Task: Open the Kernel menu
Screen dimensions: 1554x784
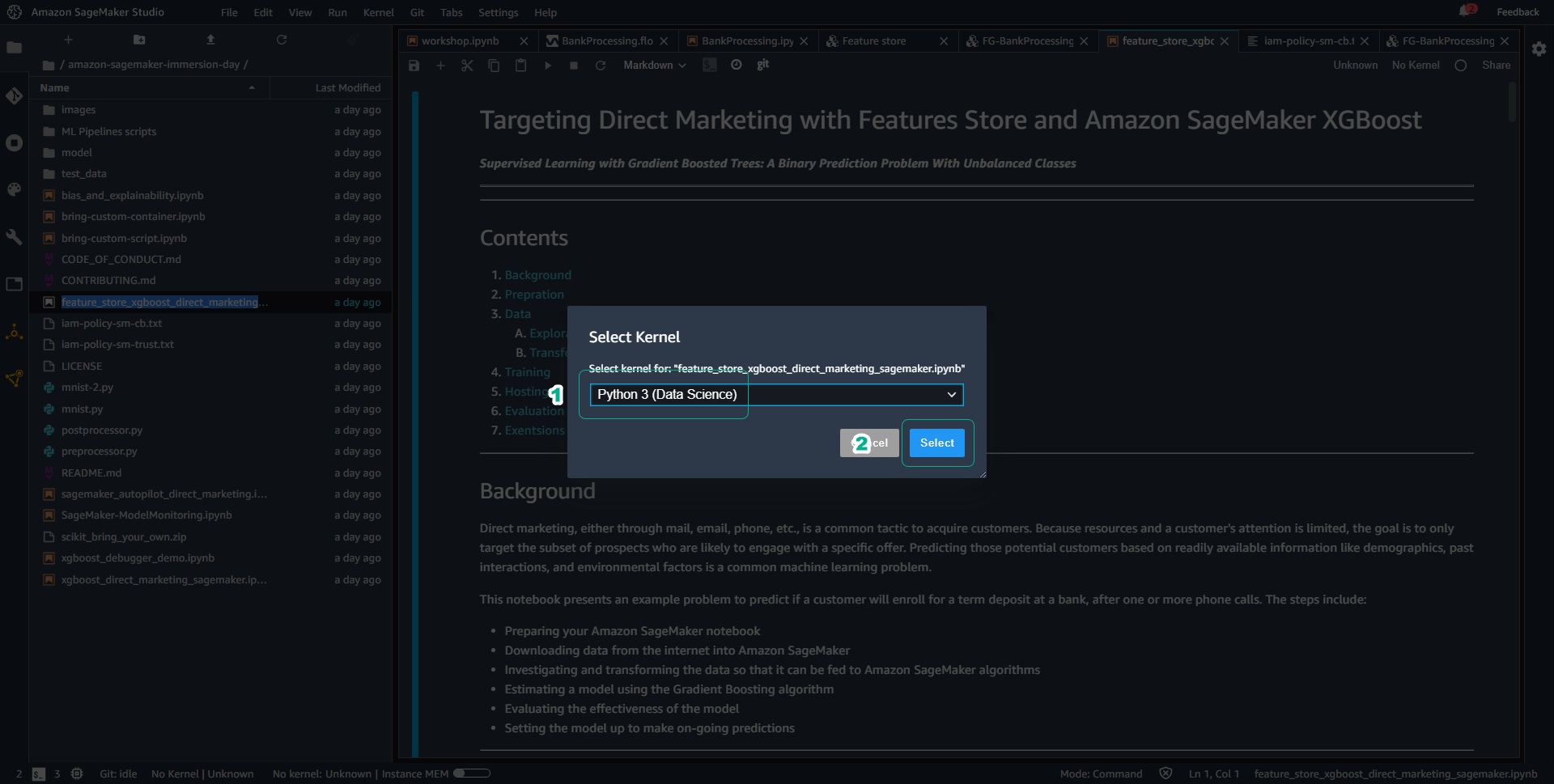Action: [378, 13]
